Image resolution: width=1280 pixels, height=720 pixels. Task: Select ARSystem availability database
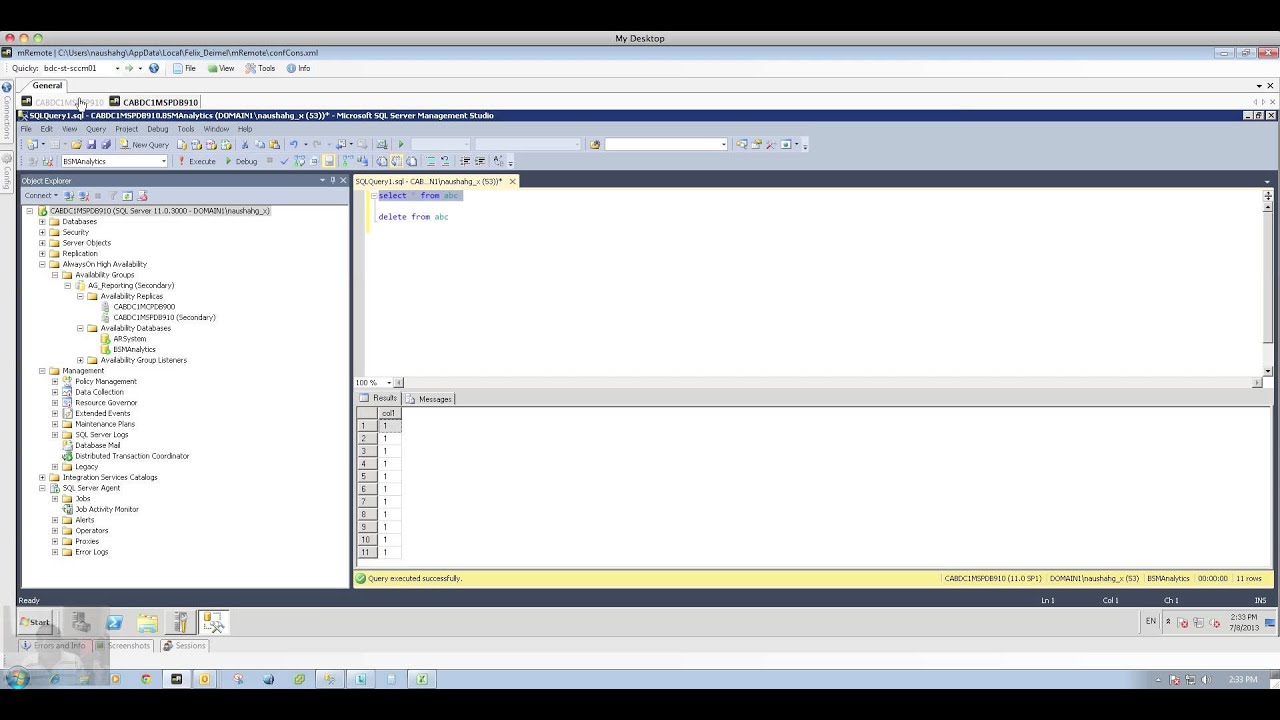pyautogui.click(x=130, y=339)
